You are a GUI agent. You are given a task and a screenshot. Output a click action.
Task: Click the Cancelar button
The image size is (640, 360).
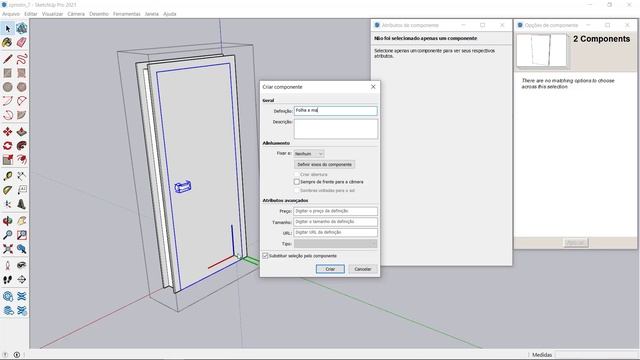pos(362,269)
